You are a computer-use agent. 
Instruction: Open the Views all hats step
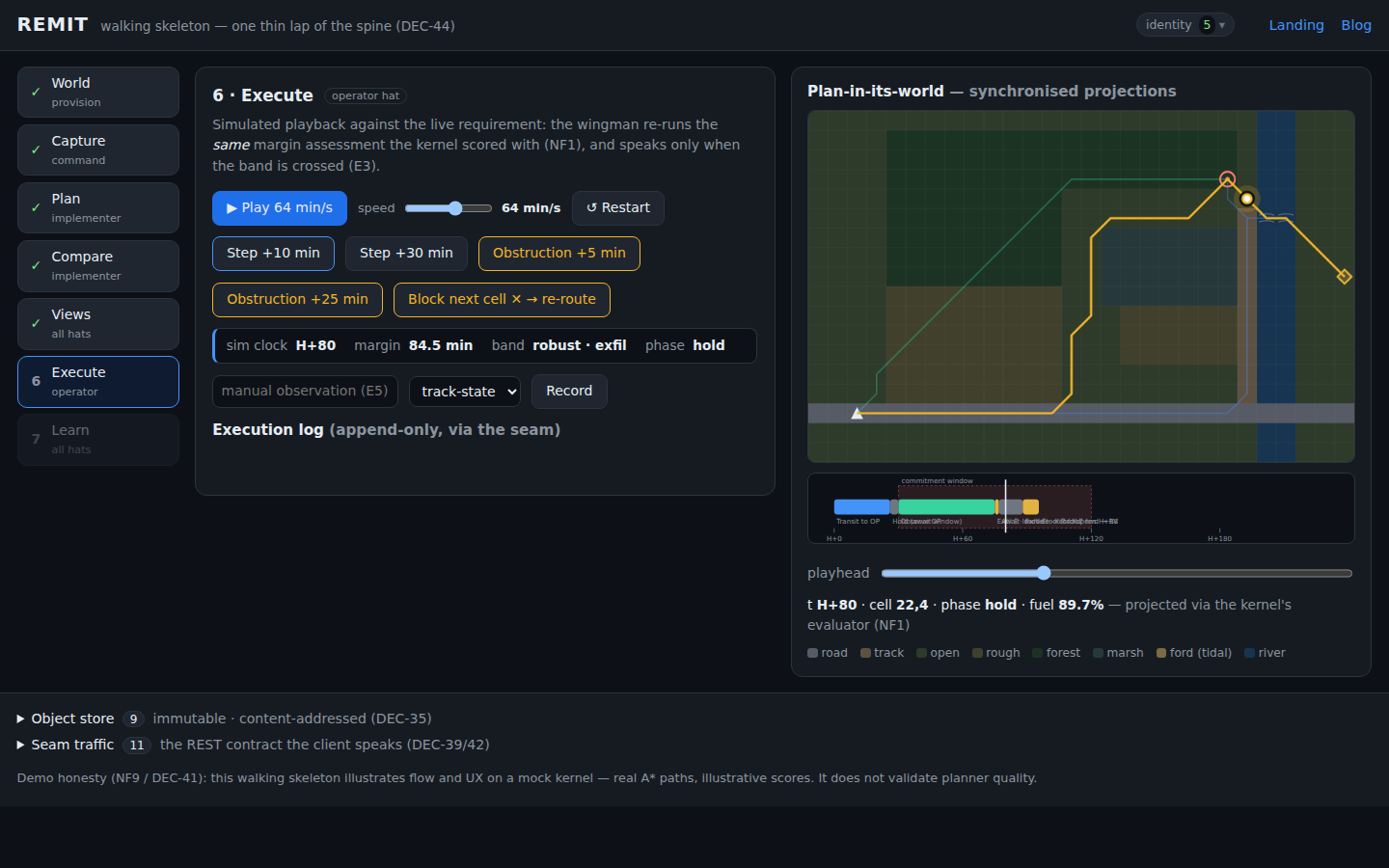click(98, 324)
